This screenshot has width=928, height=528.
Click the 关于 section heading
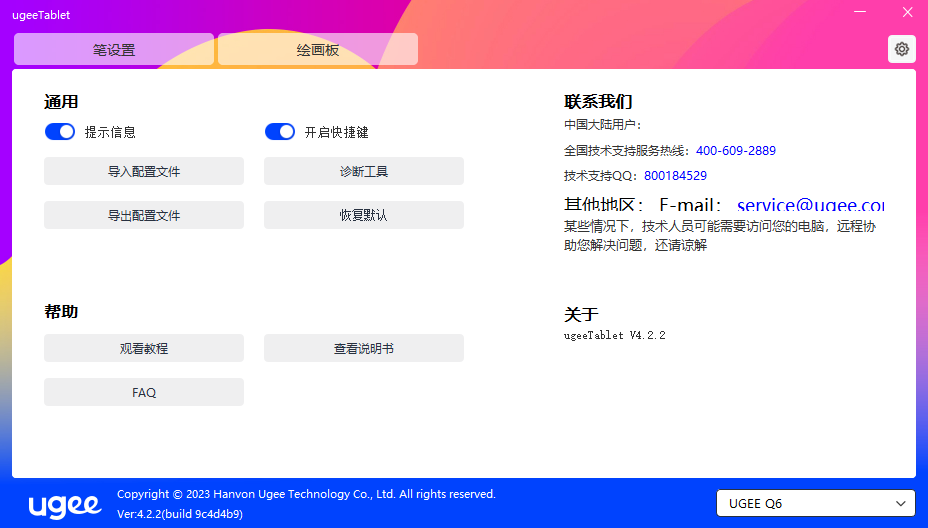coord(581,314)
